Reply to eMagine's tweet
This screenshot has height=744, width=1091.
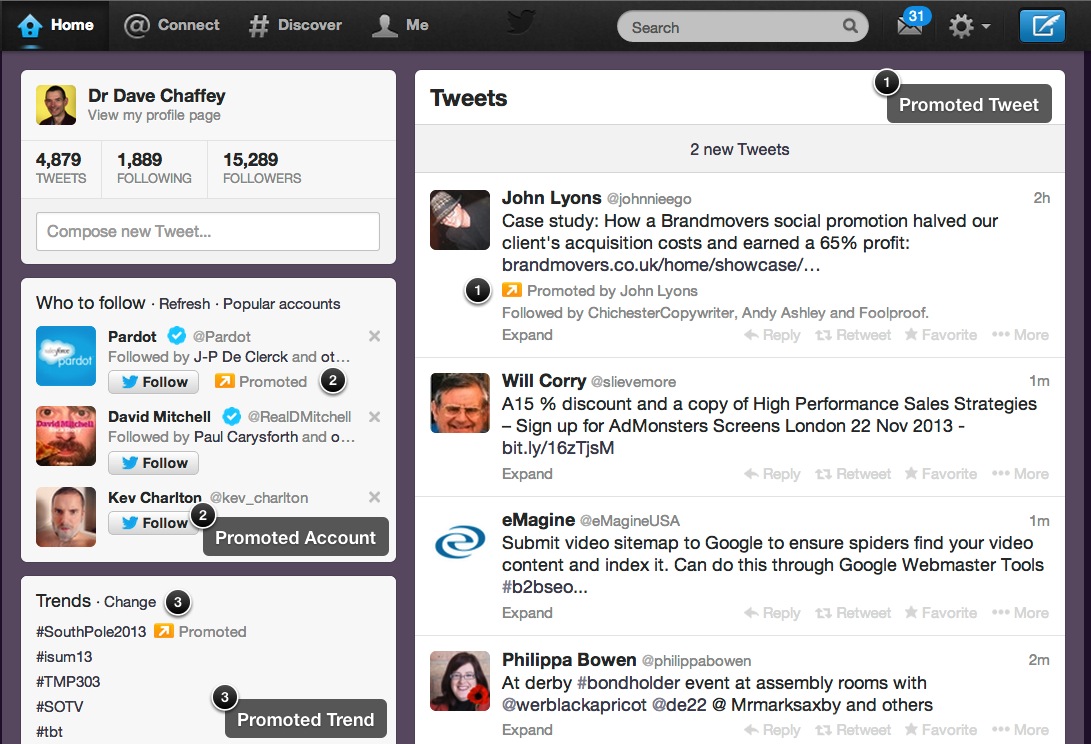[x=772, y=613]
